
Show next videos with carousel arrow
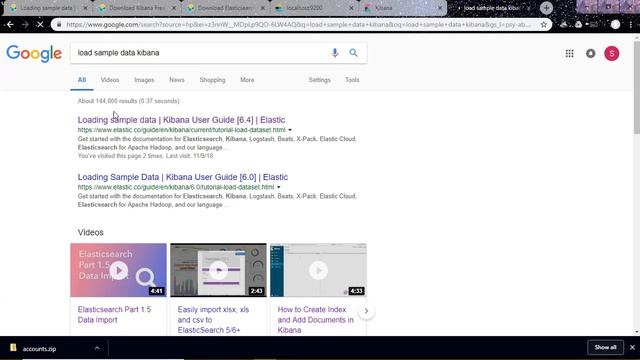click(366, 311)
